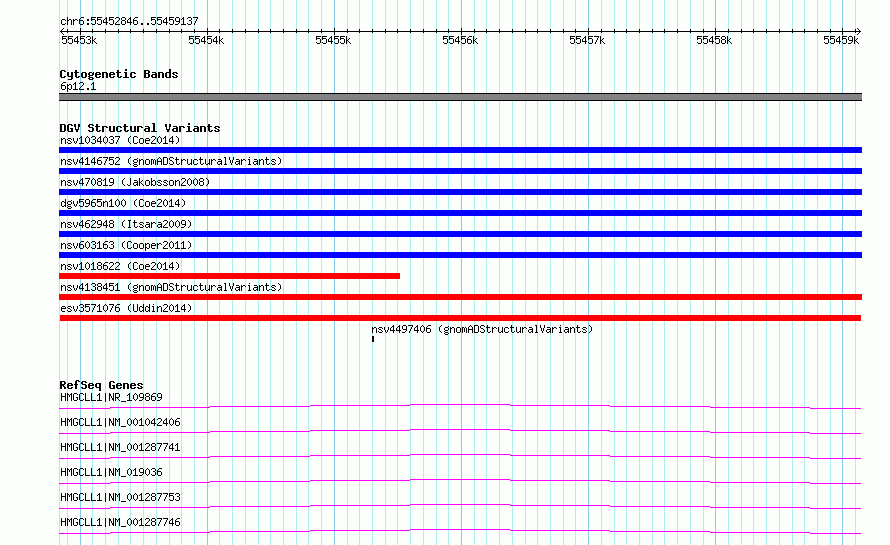
Task: Click blue bar under nsv462948
Action: tap(460, 234)
